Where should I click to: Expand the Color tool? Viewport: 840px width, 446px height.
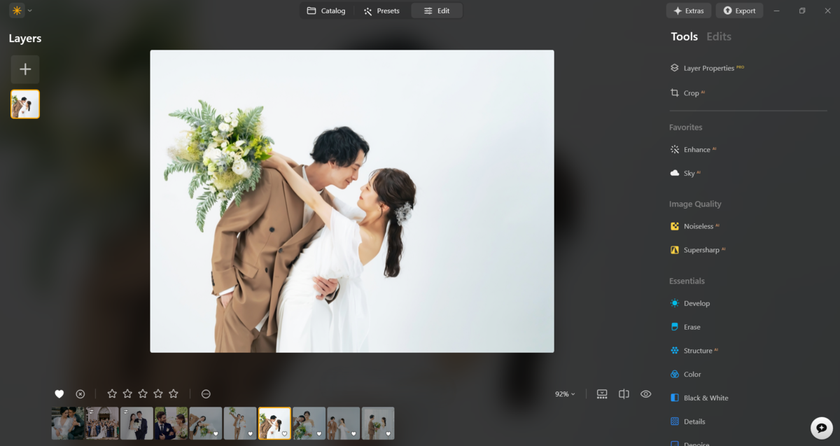686,374
